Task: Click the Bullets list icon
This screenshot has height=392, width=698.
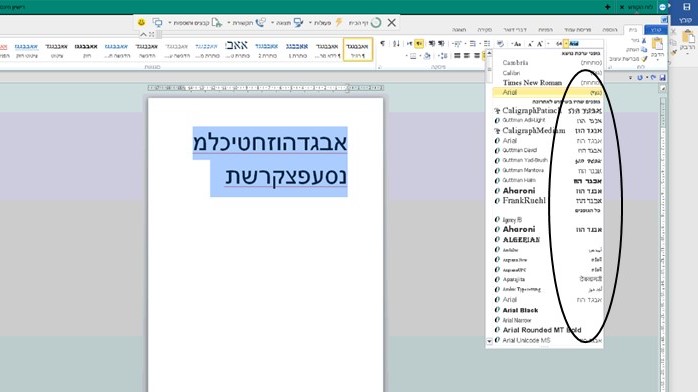Action: [x=487, y=44]
